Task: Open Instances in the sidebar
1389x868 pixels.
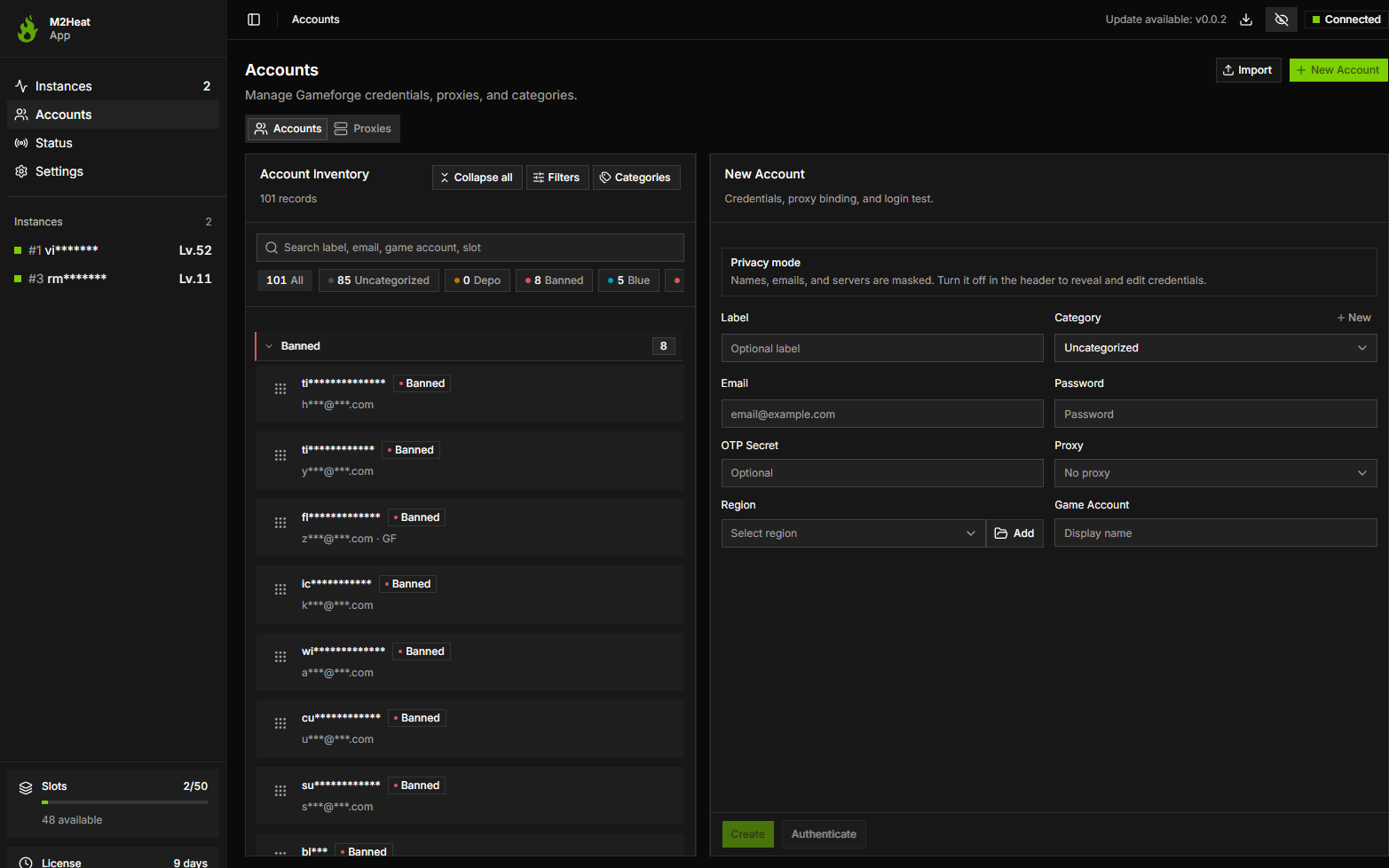Action: click(x=113, y=86)
